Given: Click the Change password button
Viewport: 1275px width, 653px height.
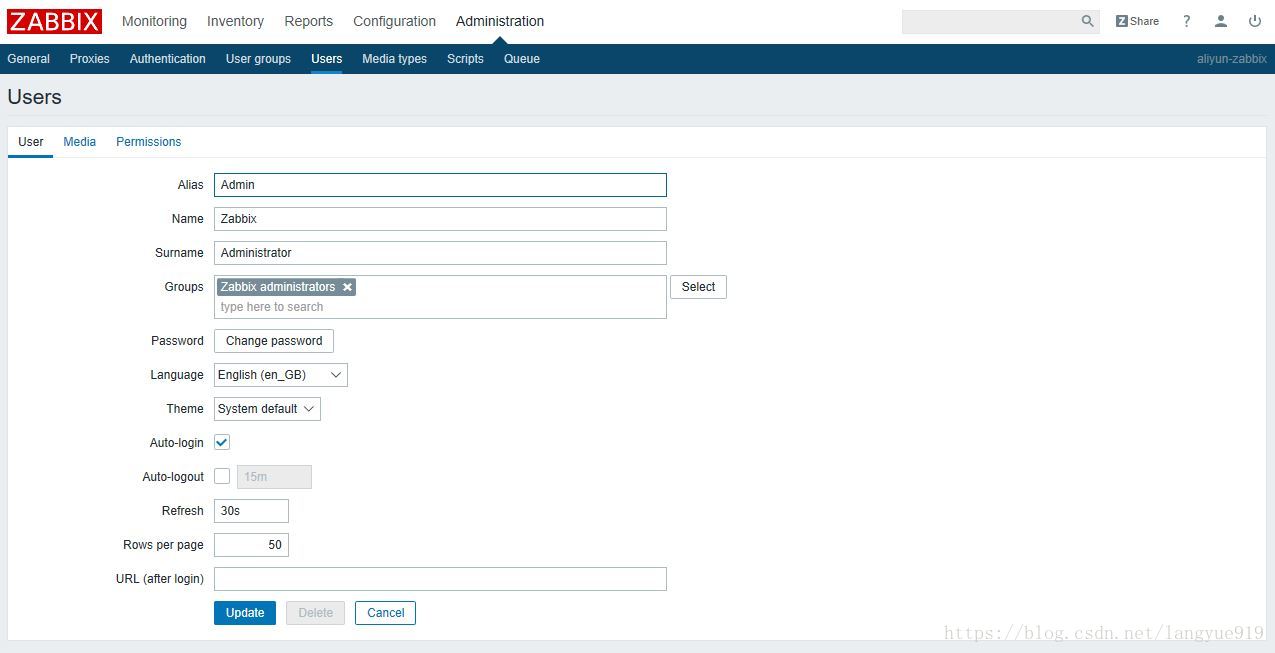Looking at the screenshot, I should 274,341.
